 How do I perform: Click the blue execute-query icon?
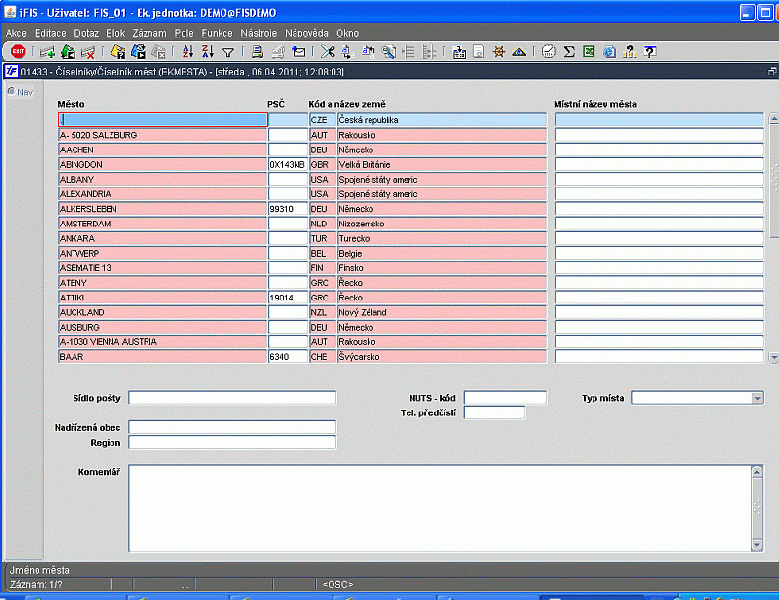tap(138, 52)
